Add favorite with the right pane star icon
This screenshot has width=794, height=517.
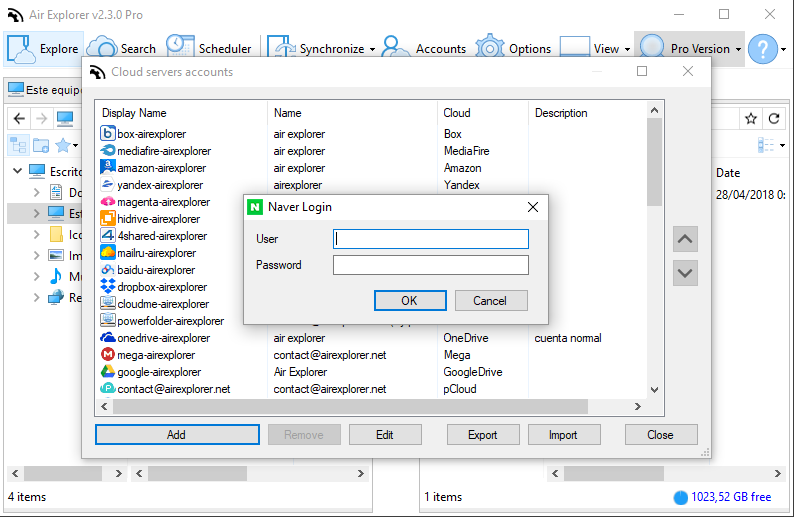coord(751,118)
